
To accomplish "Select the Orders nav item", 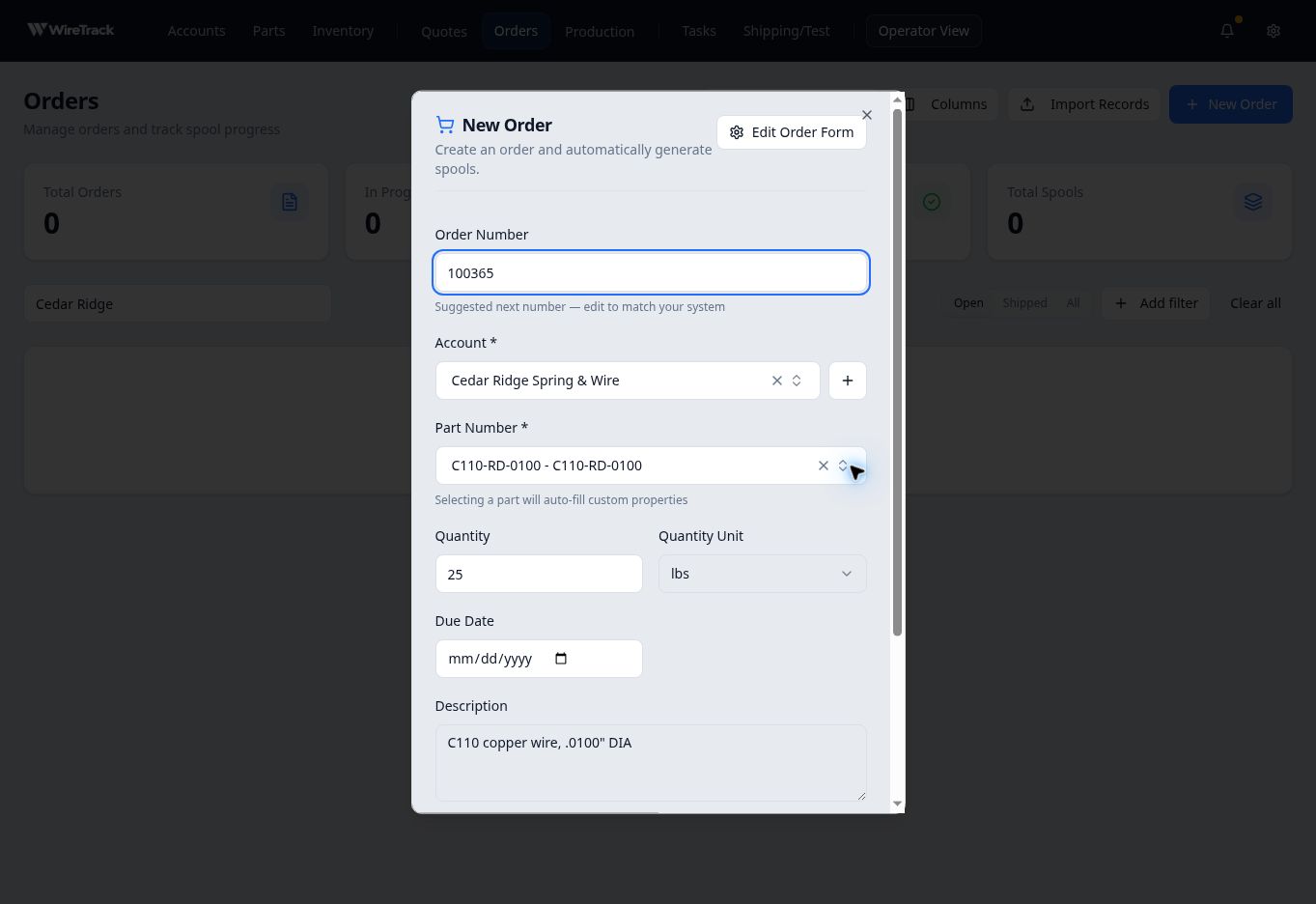I will coord(516,31).
